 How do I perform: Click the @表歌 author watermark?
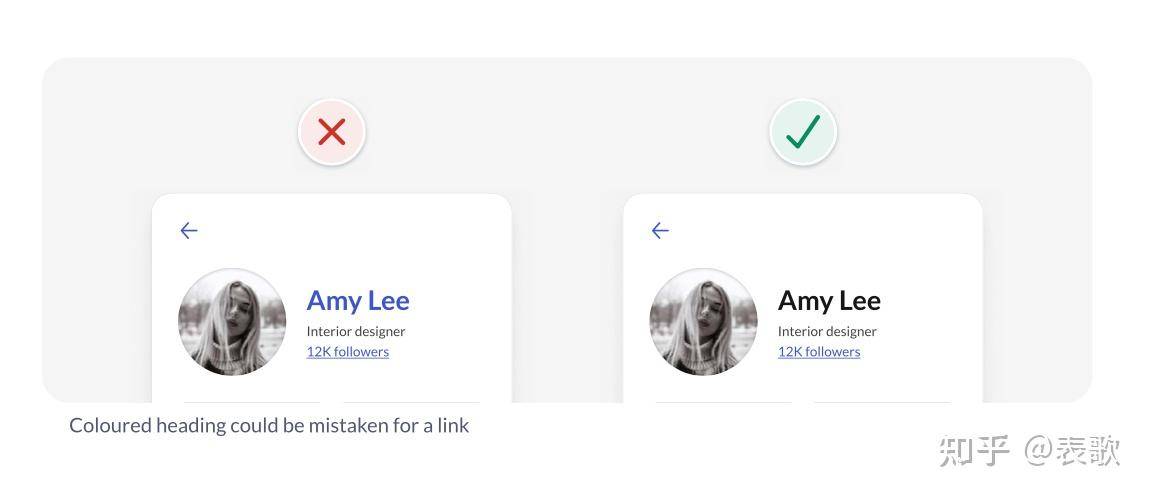click(1071, 450)
